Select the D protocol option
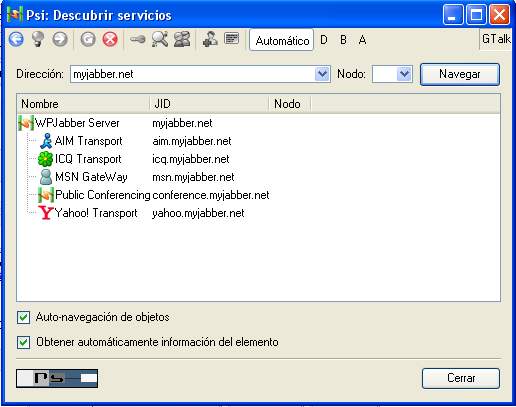This screenshot has width=516, height=407. tap(324, 40)
